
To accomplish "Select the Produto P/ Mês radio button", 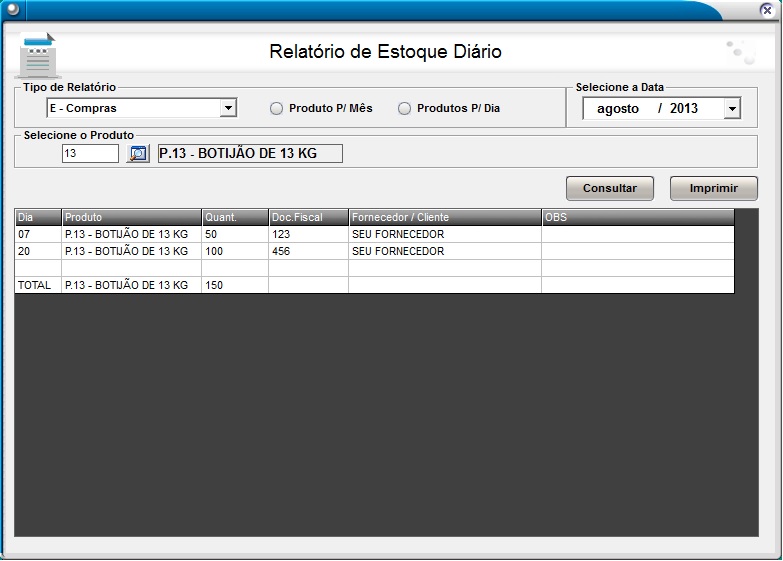I will click(x=276, y=108).
